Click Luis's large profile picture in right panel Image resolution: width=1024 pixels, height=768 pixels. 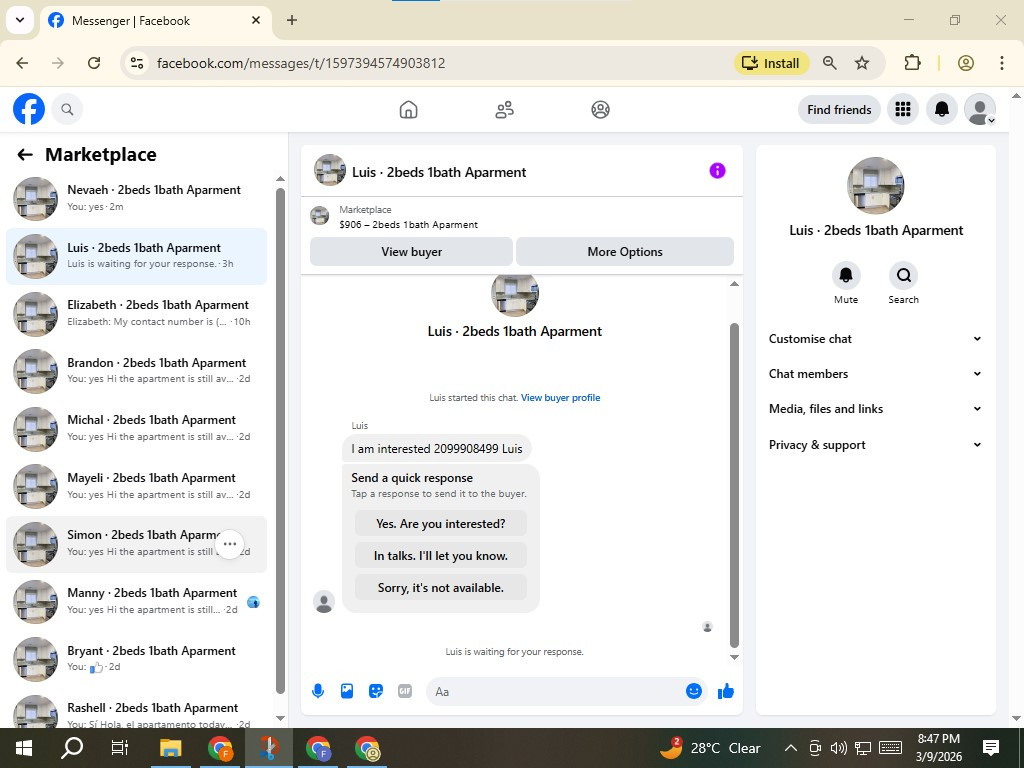click(875, 185)
